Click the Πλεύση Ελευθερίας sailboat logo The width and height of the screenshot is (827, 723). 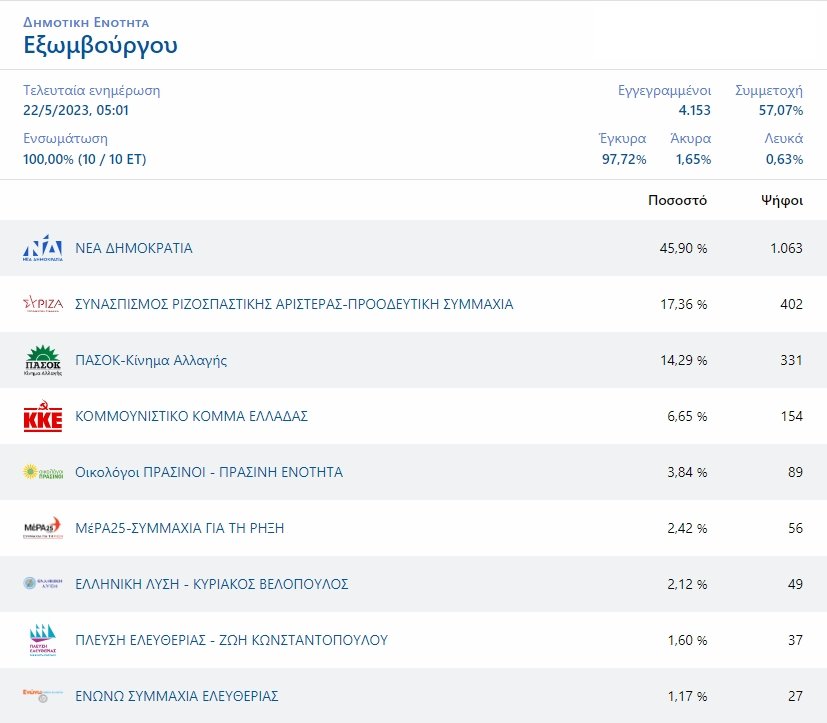(43, 640)
